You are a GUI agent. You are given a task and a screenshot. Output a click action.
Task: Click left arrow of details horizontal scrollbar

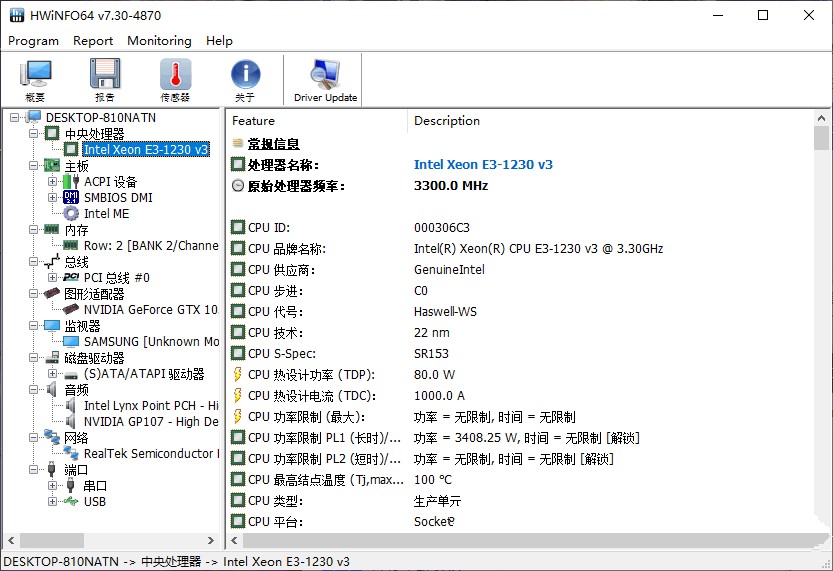click(x=234, y=540)
